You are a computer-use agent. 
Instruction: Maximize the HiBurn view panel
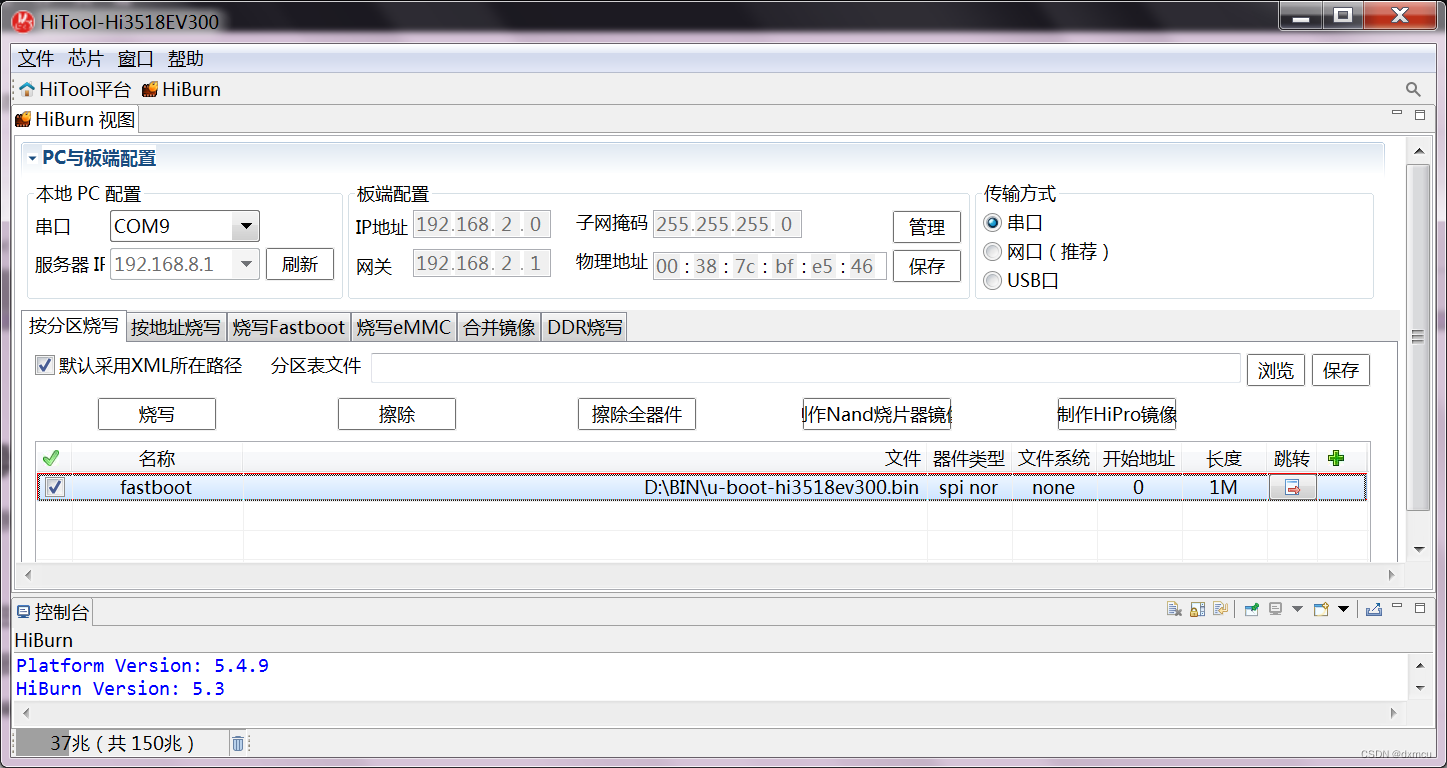(1420, 115)
